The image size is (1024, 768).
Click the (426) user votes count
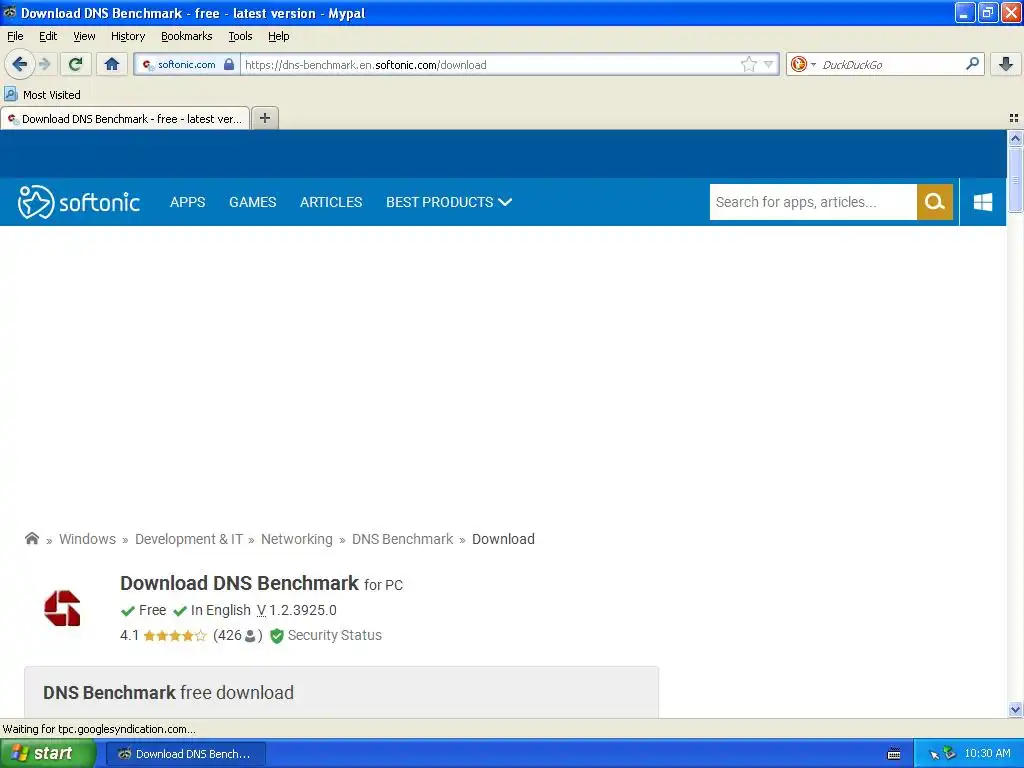click(x=238, y=635)
